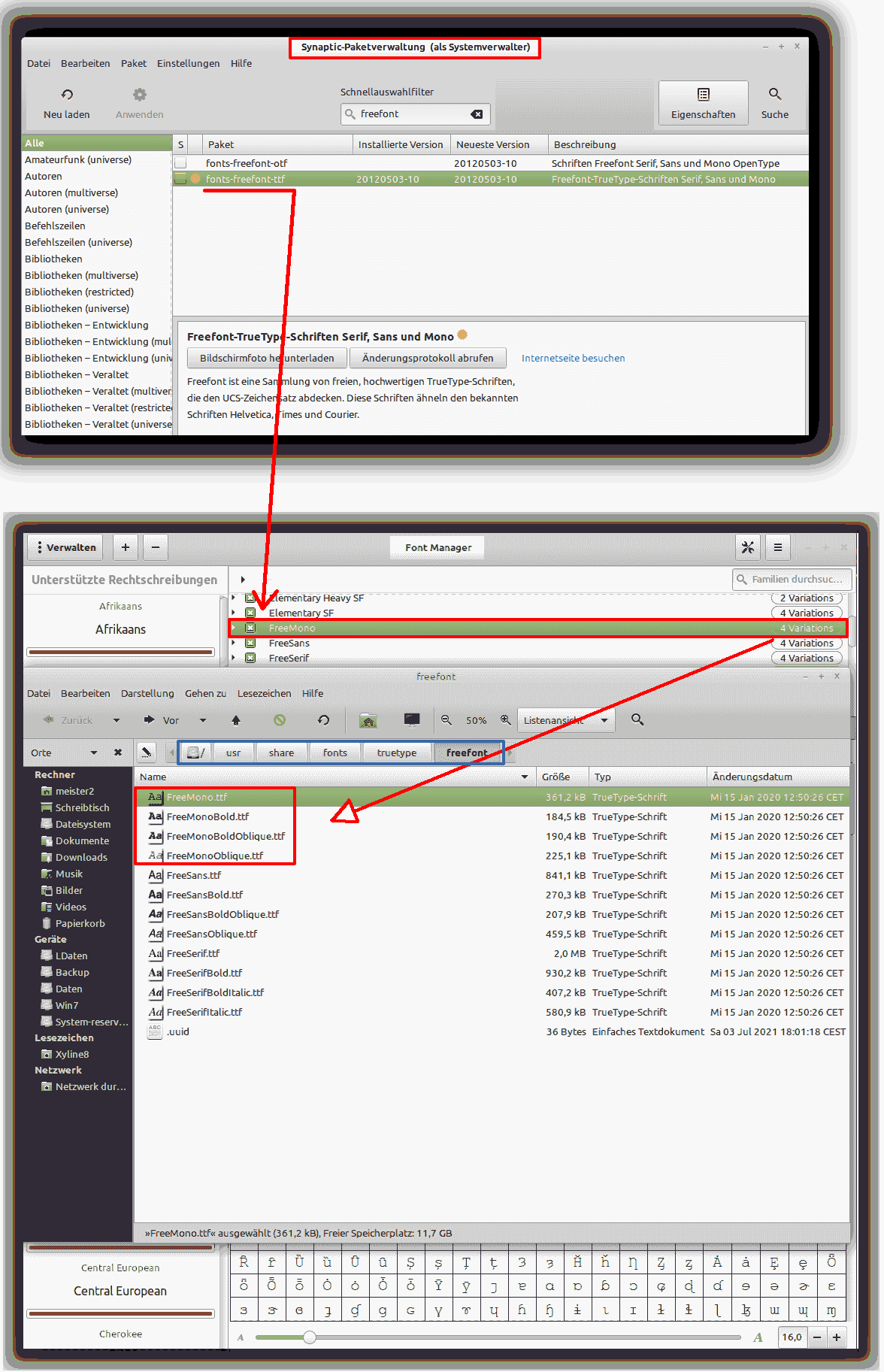Toggle the Elementary Heavy SF font checkbox
884x1372 pixels.
tap(250, 598)
